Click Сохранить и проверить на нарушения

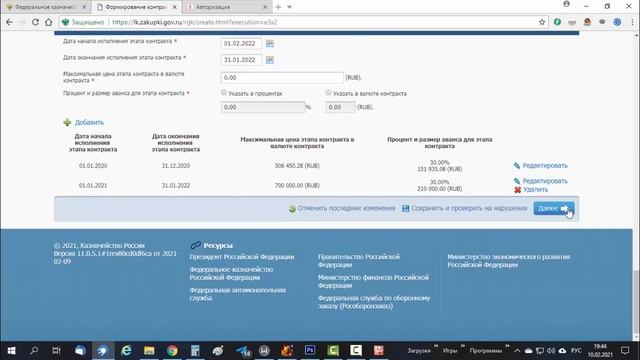click(x=469, y=208)
